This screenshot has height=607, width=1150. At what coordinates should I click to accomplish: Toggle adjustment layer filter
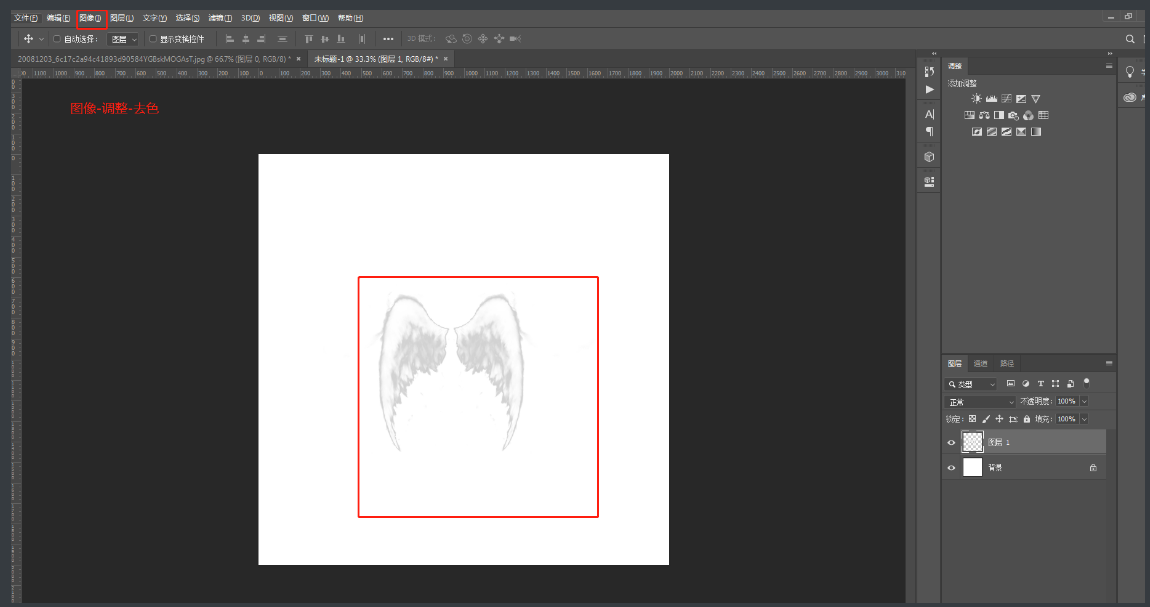click(x=1025, y=383)
